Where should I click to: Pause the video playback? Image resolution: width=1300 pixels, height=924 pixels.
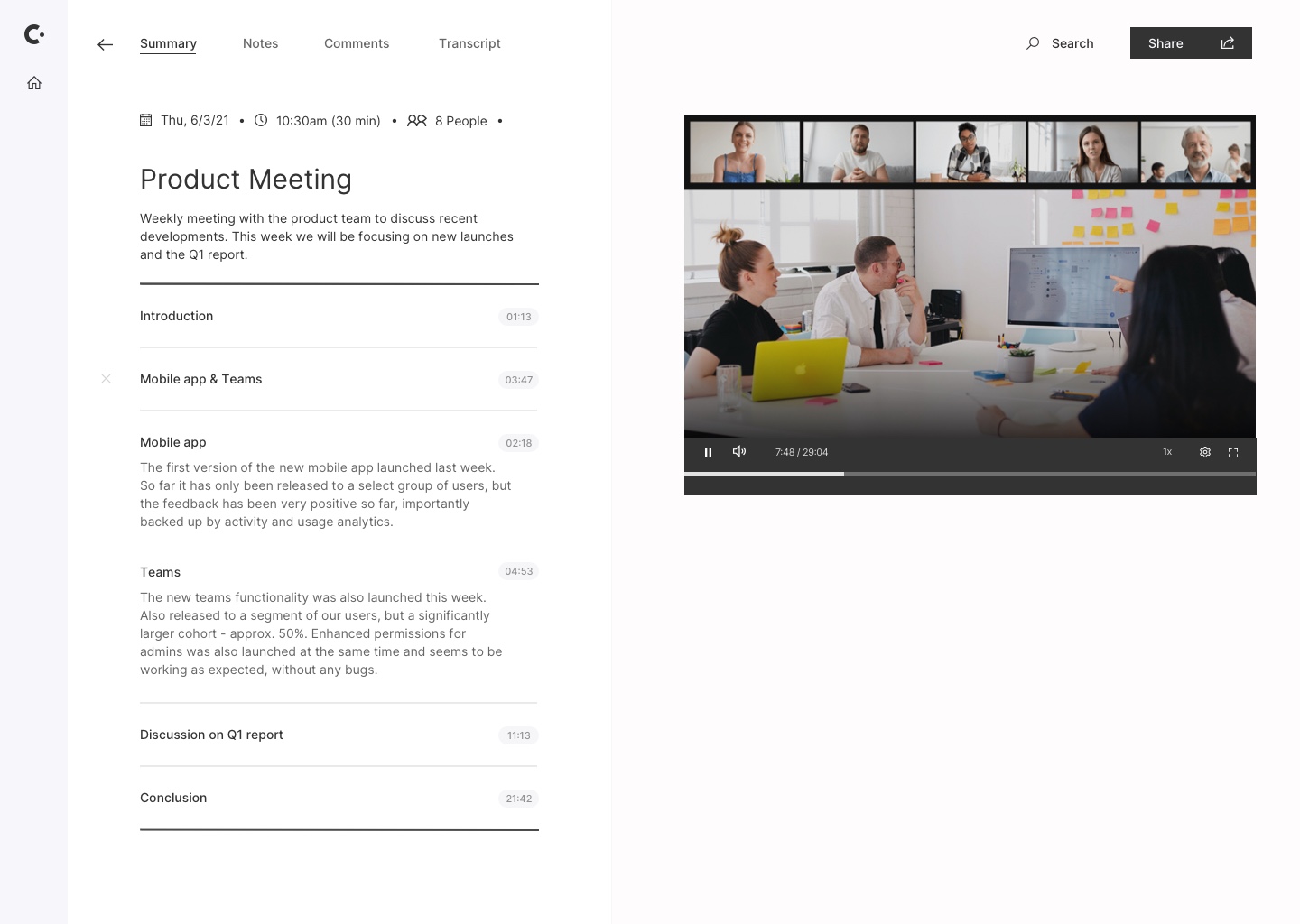pyautogui.click(x=708, y=452)
